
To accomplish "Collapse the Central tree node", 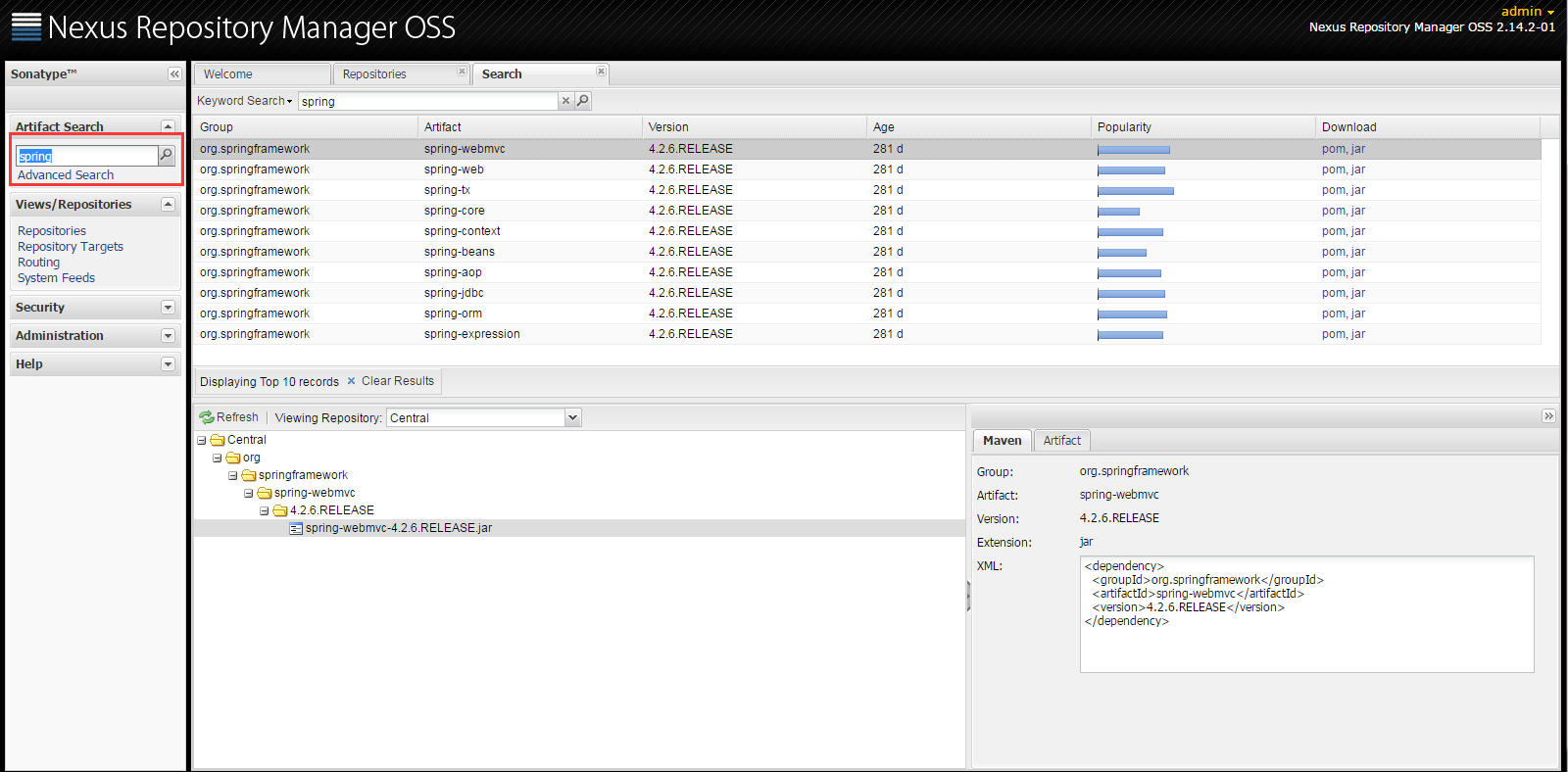I will [202, 441].
